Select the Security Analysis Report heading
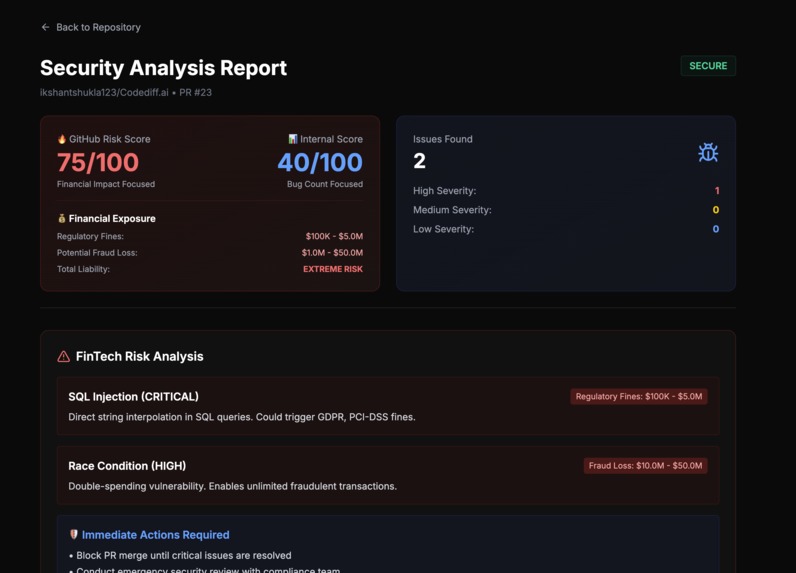Viewport: 796px width, 573px height. point(163,68)
